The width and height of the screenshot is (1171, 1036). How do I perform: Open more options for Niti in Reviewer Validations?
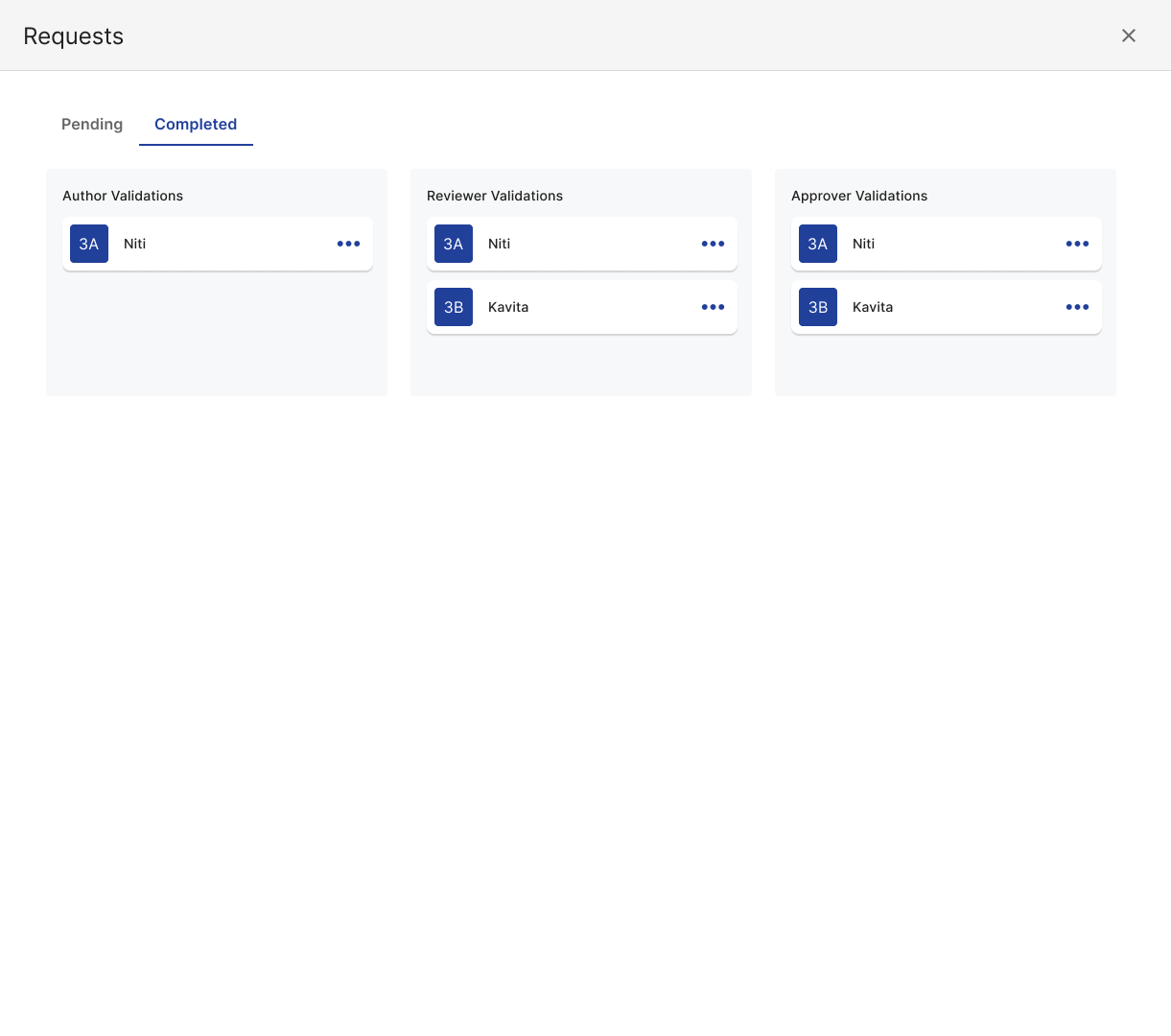(713, 244)
